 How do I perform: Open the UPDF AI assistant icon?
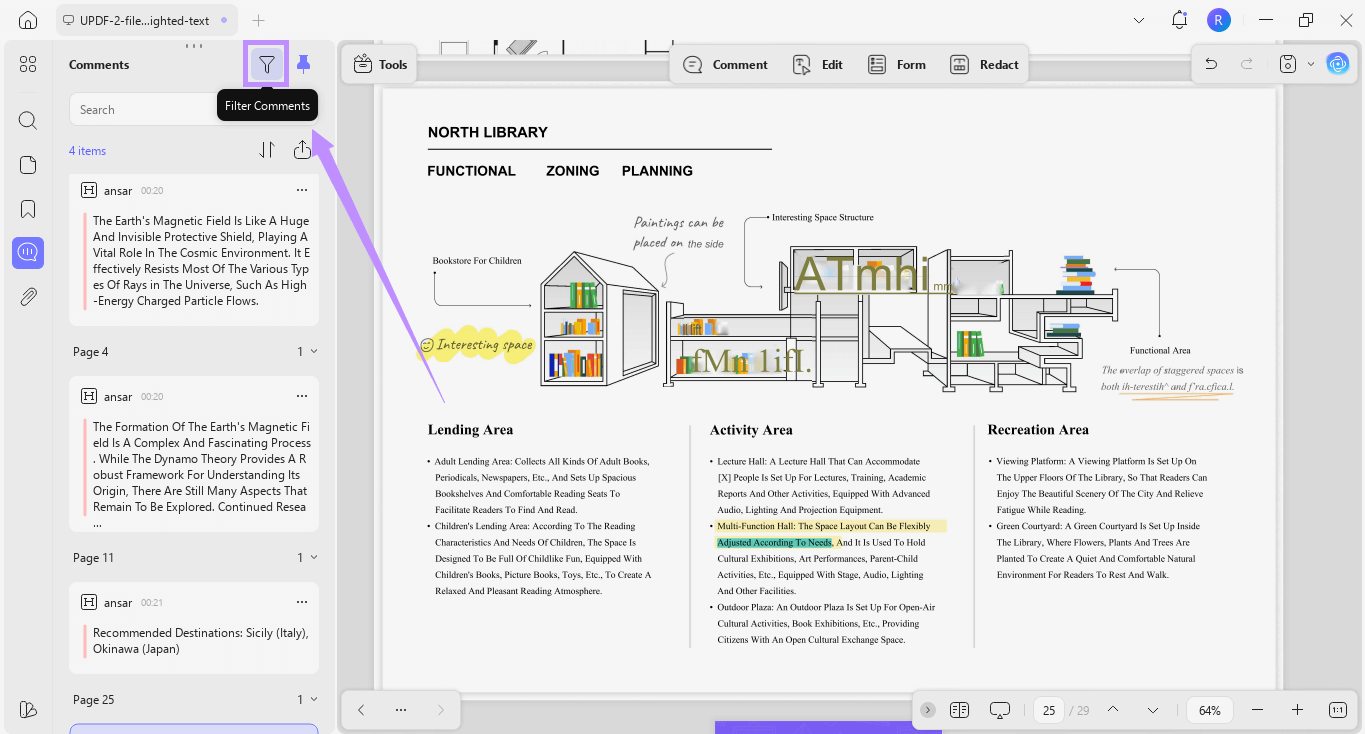click(1337, 64)
